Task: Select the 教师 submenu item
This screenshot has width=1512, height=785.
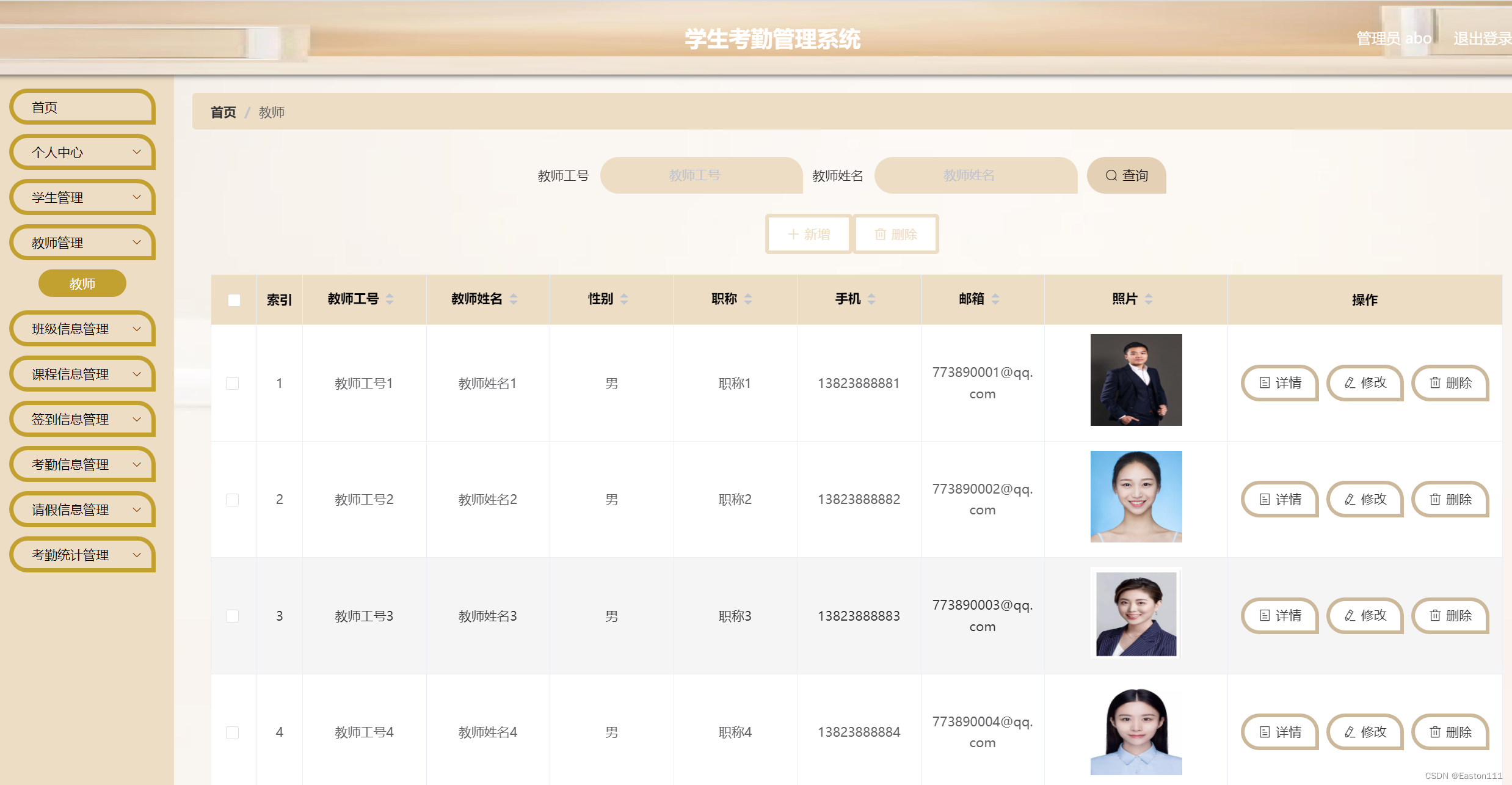Action: click(x=82, y=283)
